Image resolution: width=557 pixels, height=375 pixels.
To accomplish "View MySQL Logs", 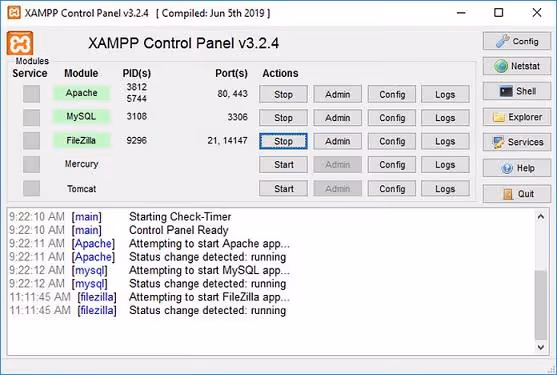I will 445,118.
